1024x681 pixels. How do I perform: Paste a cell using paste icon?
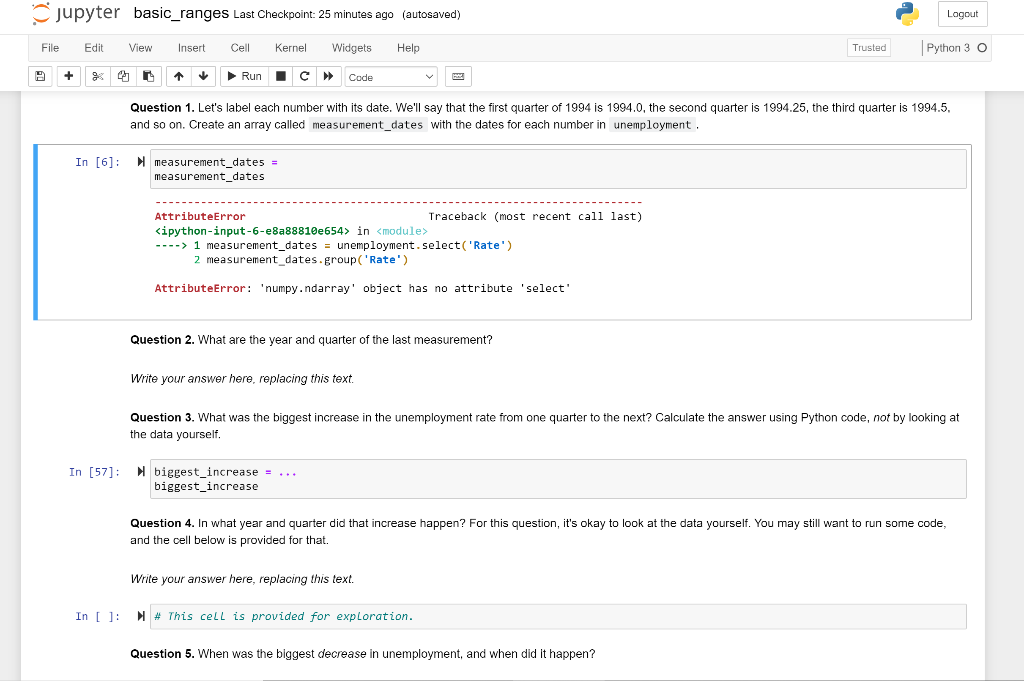coord(146,76)
